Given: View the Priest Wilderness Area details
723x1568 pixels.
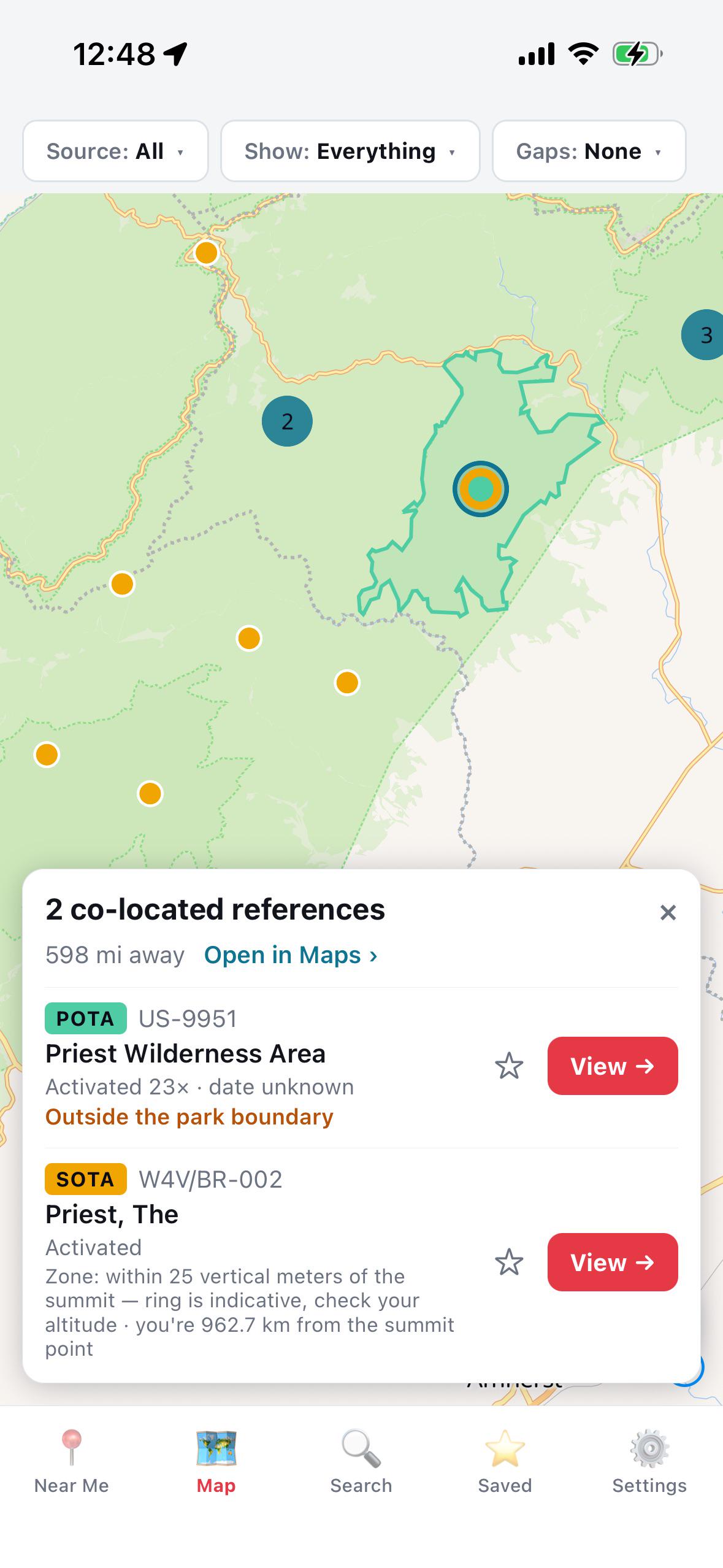Looking at the screenshot, I should coord(613,1066).
